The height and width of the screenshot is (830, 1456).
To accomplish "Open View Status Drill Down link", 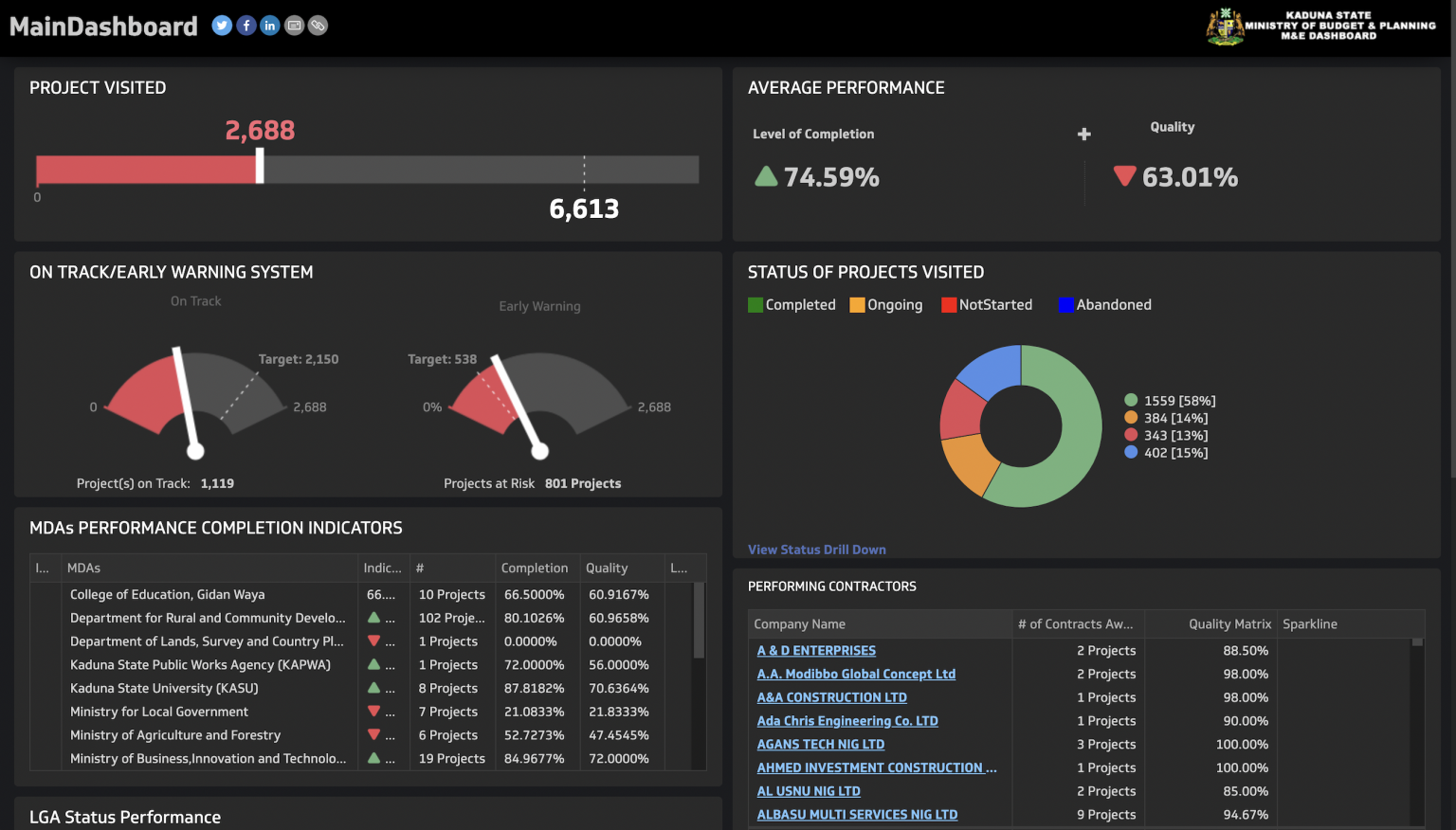I will coord(817,550).
